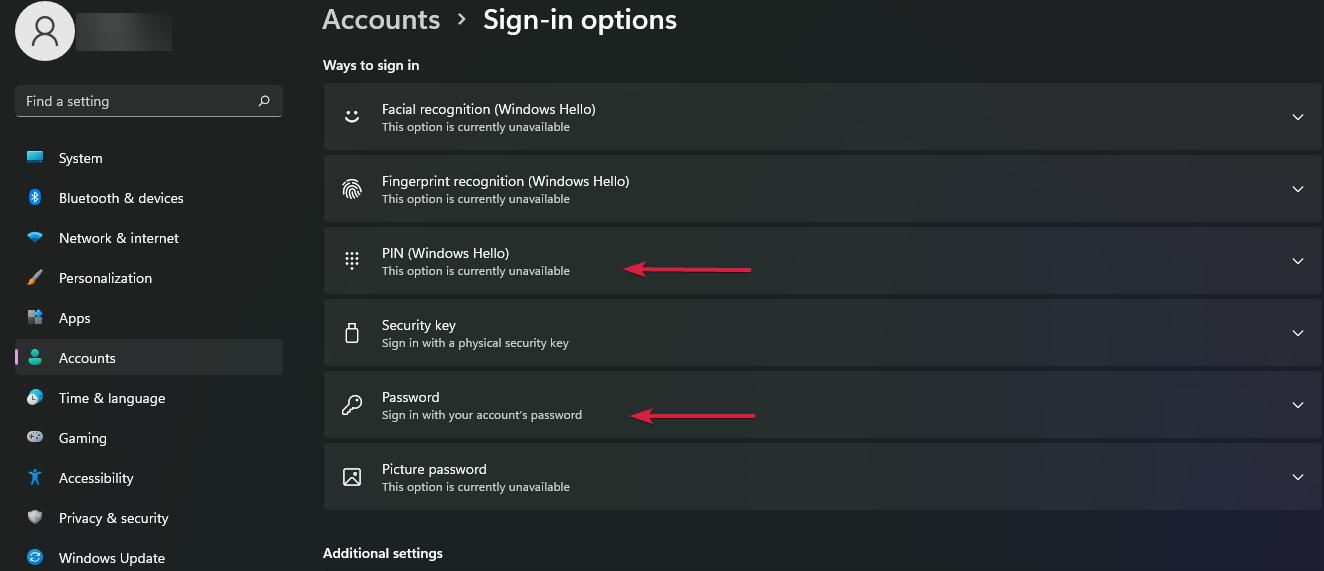Open the System settings section
This screenshot has height=571, width=1324.
(x=80, y=158)
